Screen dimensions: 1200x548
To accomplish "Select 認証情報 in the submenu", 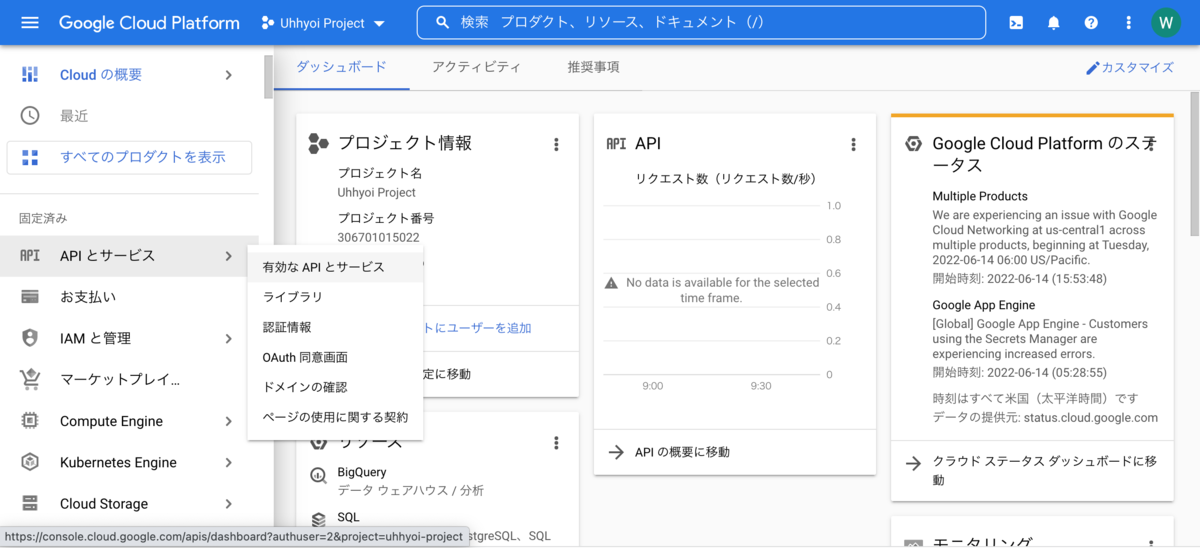I will click(x=335, y=327).
